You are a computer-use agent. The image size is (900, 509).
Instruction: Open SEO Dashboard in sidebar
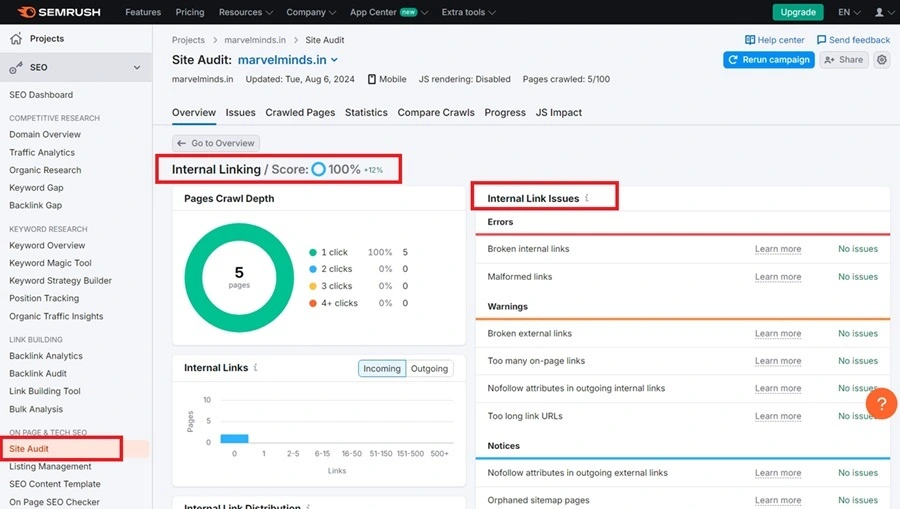41,95
